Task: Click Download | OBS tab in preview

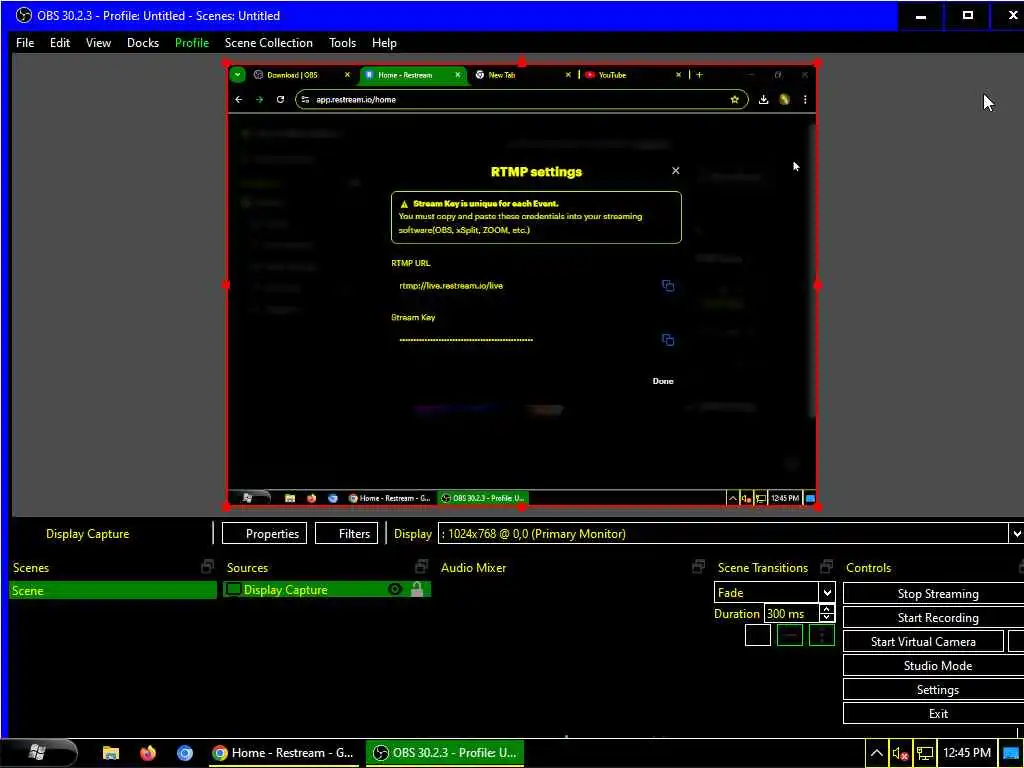Action: (x=301, y=74)
